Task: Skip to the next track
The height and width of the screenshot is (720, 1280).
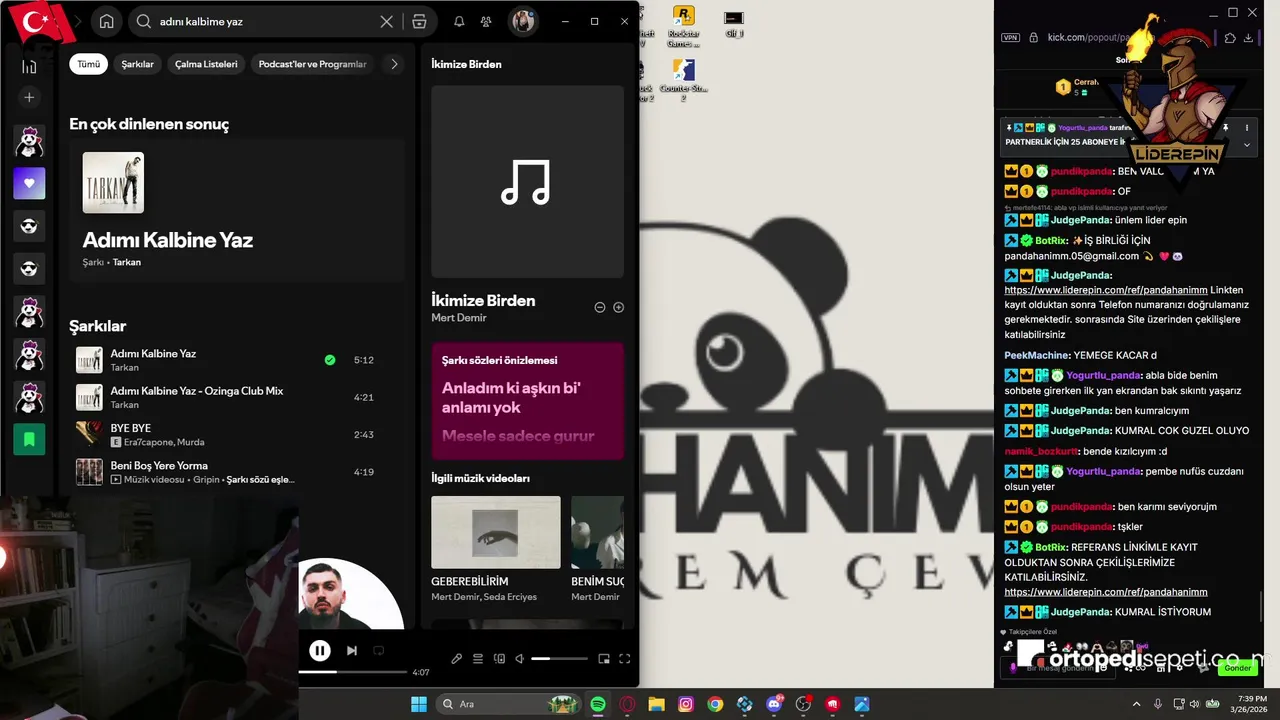Action: [352, 651]
